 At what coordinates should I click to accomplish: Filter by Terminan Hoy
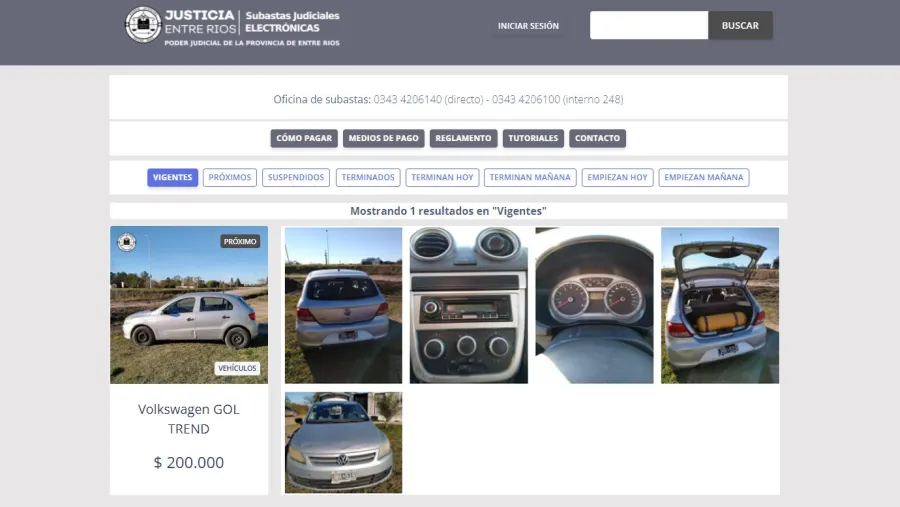[x=442, y=177]
